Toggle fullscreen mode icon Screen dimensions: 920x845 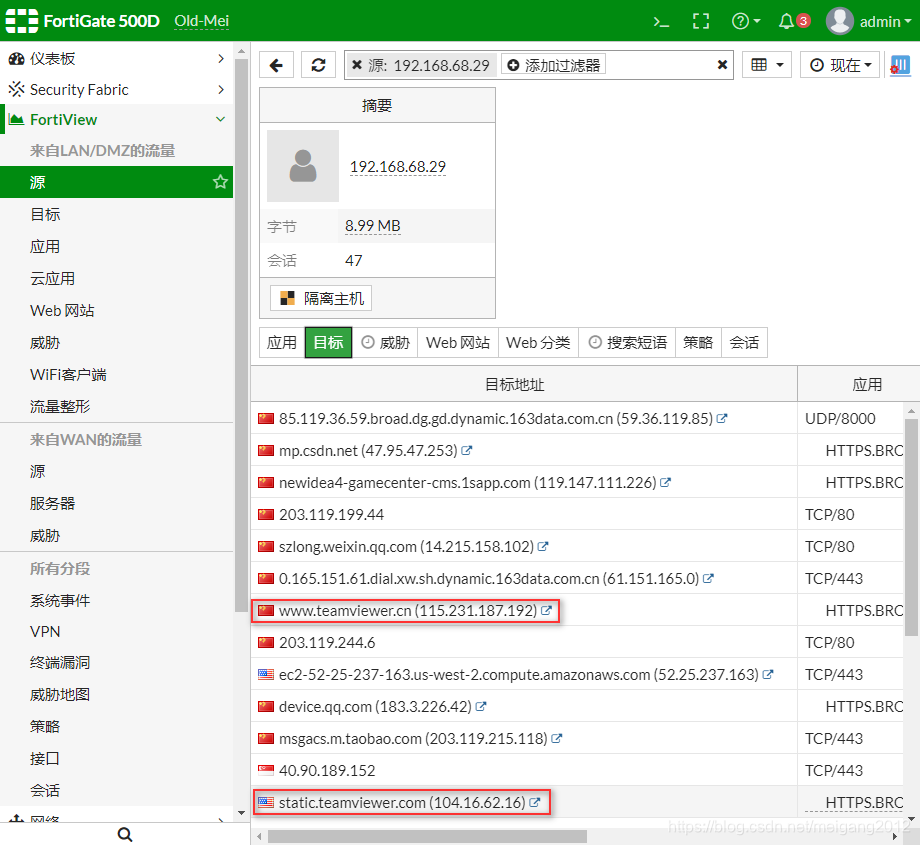click(701, 22)
